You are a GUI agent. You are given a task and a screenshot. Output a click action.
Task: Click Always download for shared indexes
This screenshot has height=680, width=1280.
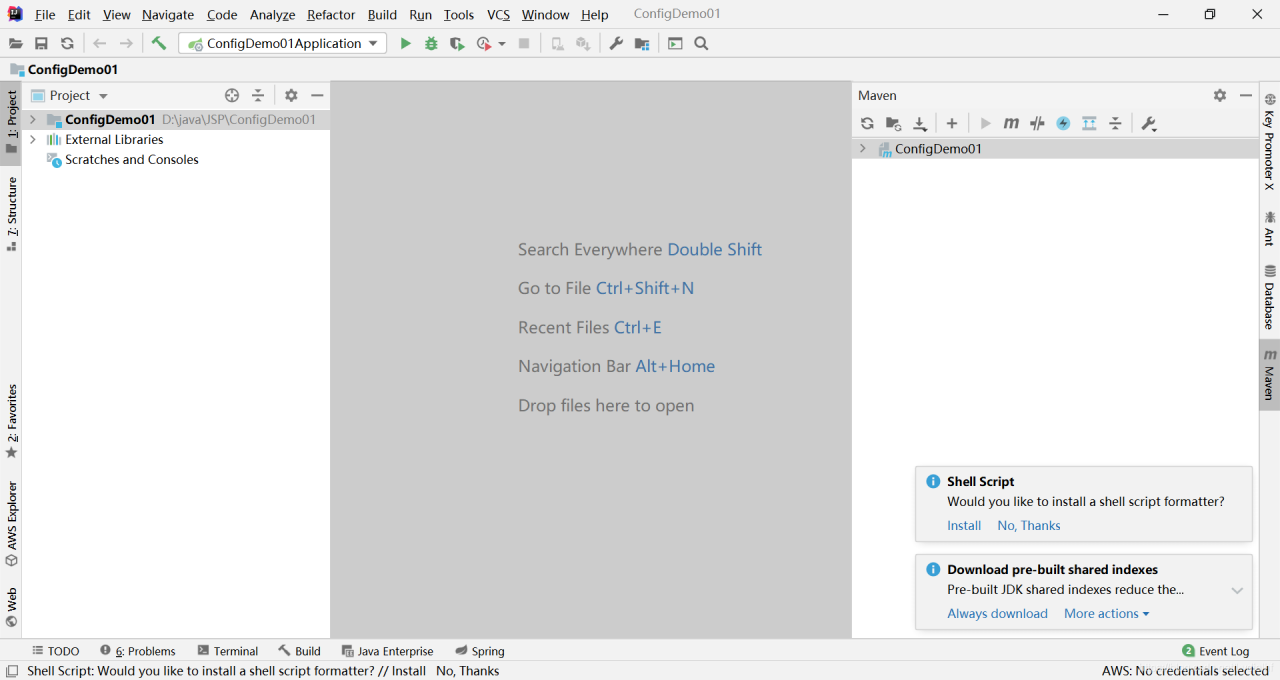(x=997, y=614)
